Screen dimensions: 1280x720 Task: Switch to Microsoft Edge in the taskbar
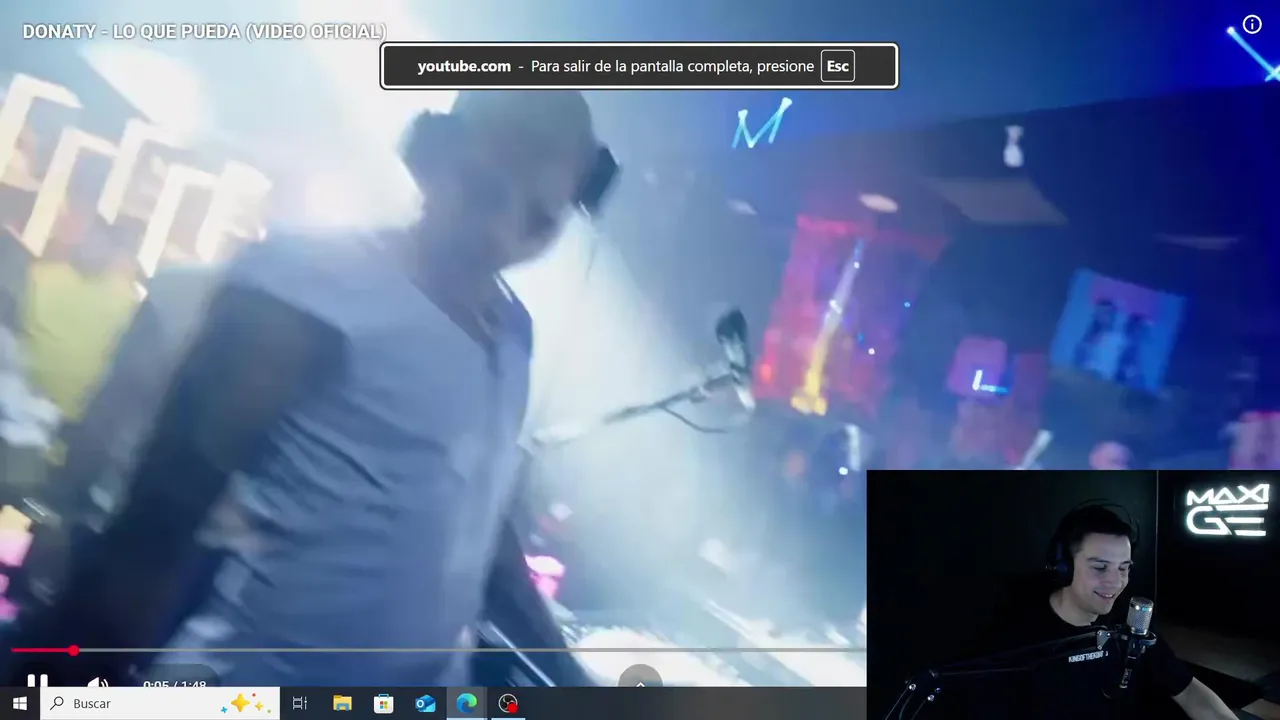[467, 703]
